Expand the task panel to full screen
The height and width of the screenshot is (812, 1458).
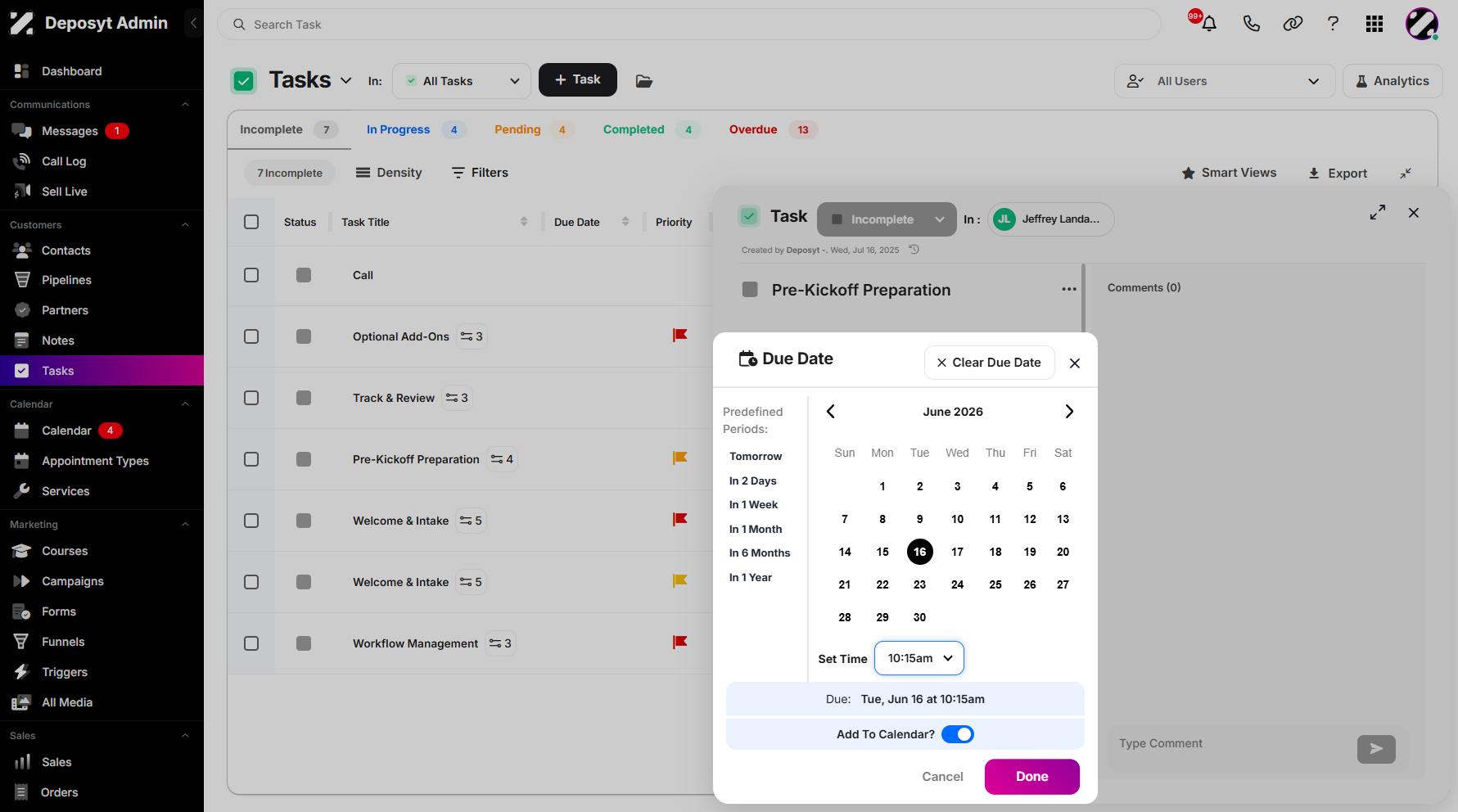[x=1378, y=212]
